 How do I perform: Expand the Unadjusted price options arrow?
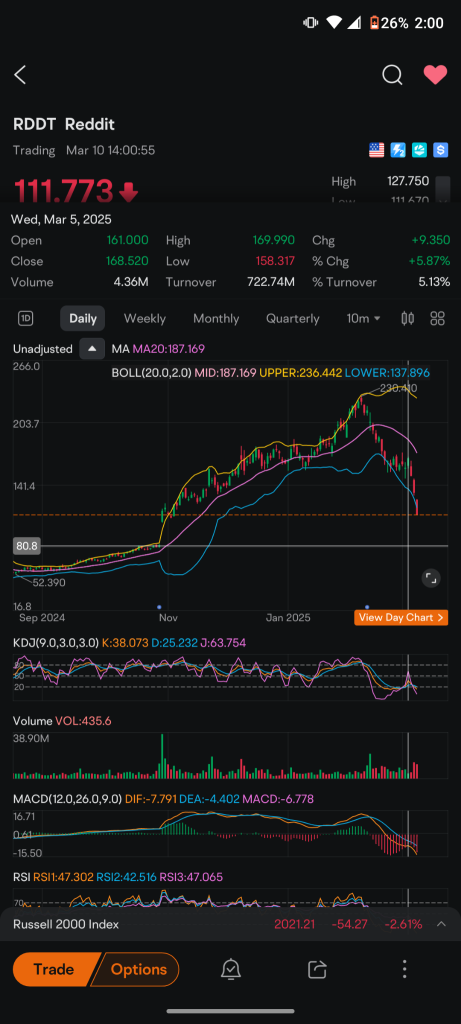pos(92,349)
